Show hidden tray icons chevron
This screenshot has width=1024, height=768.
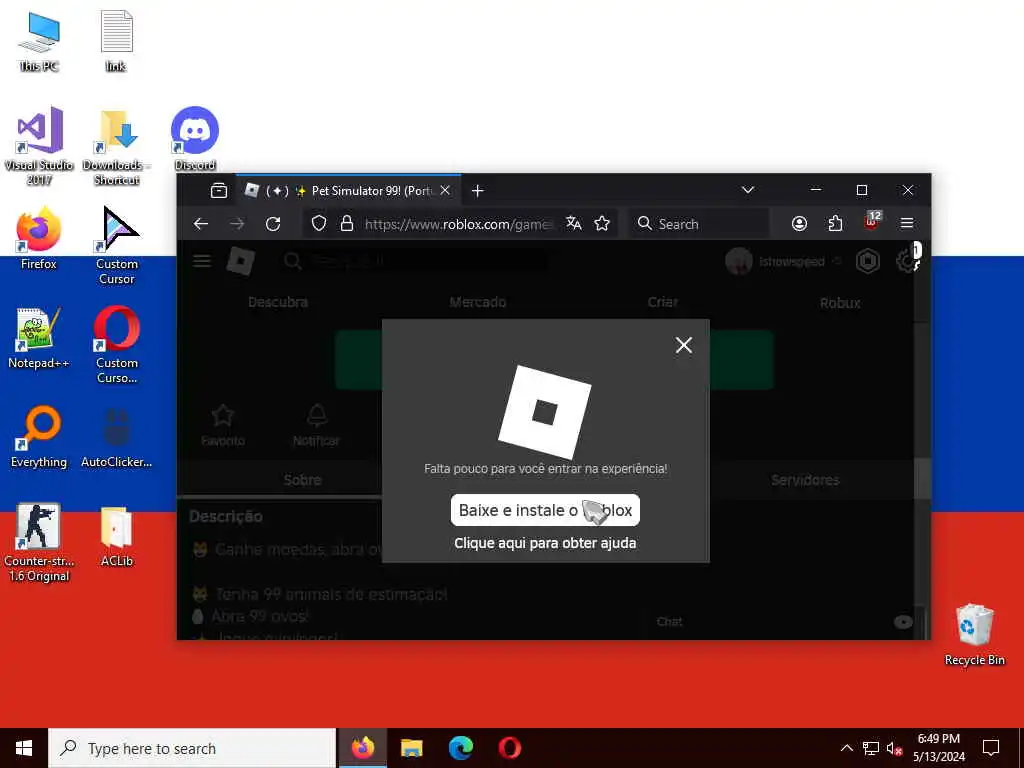[846, 748]
